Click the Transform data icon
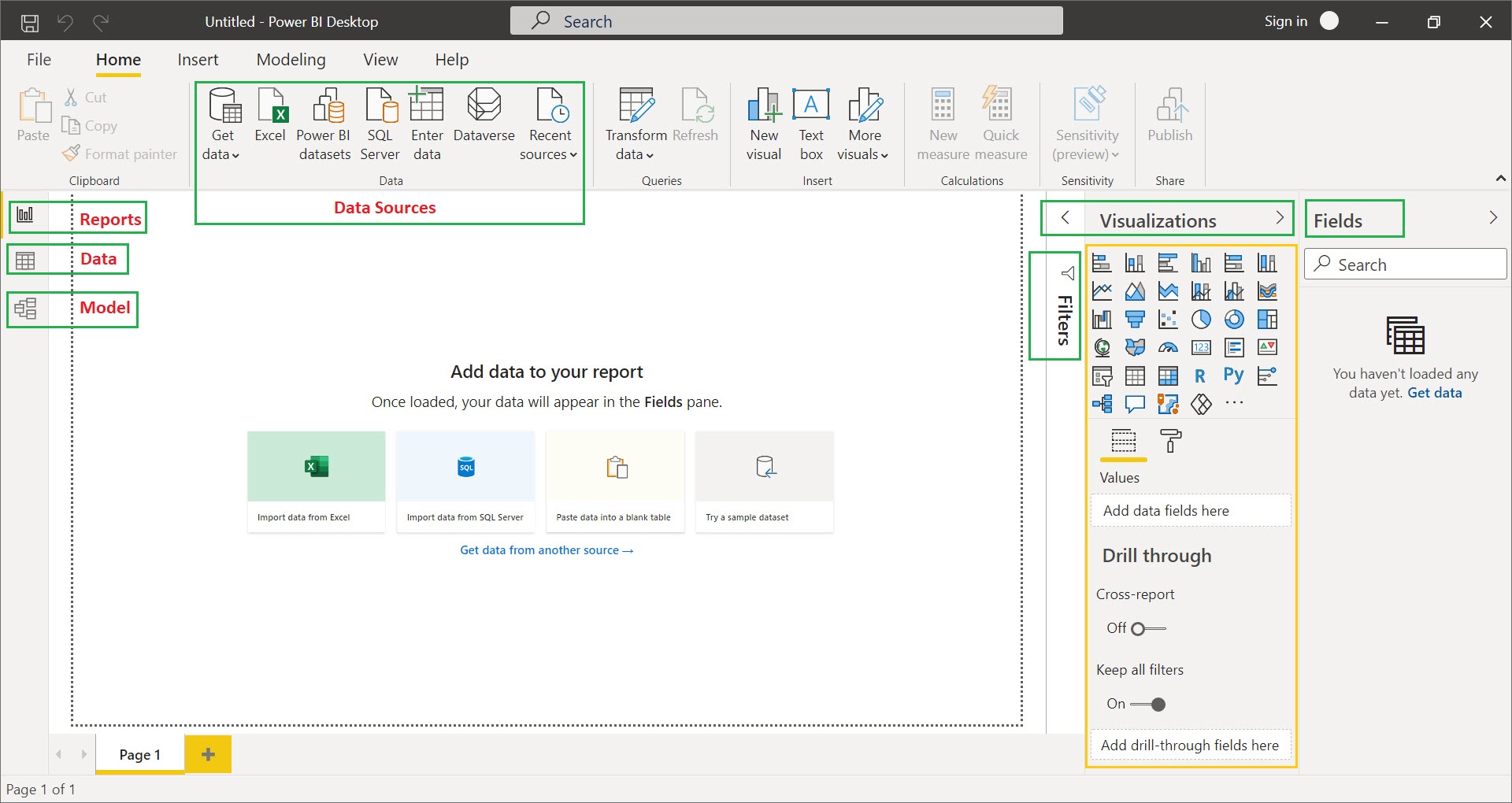 (636, 106)
